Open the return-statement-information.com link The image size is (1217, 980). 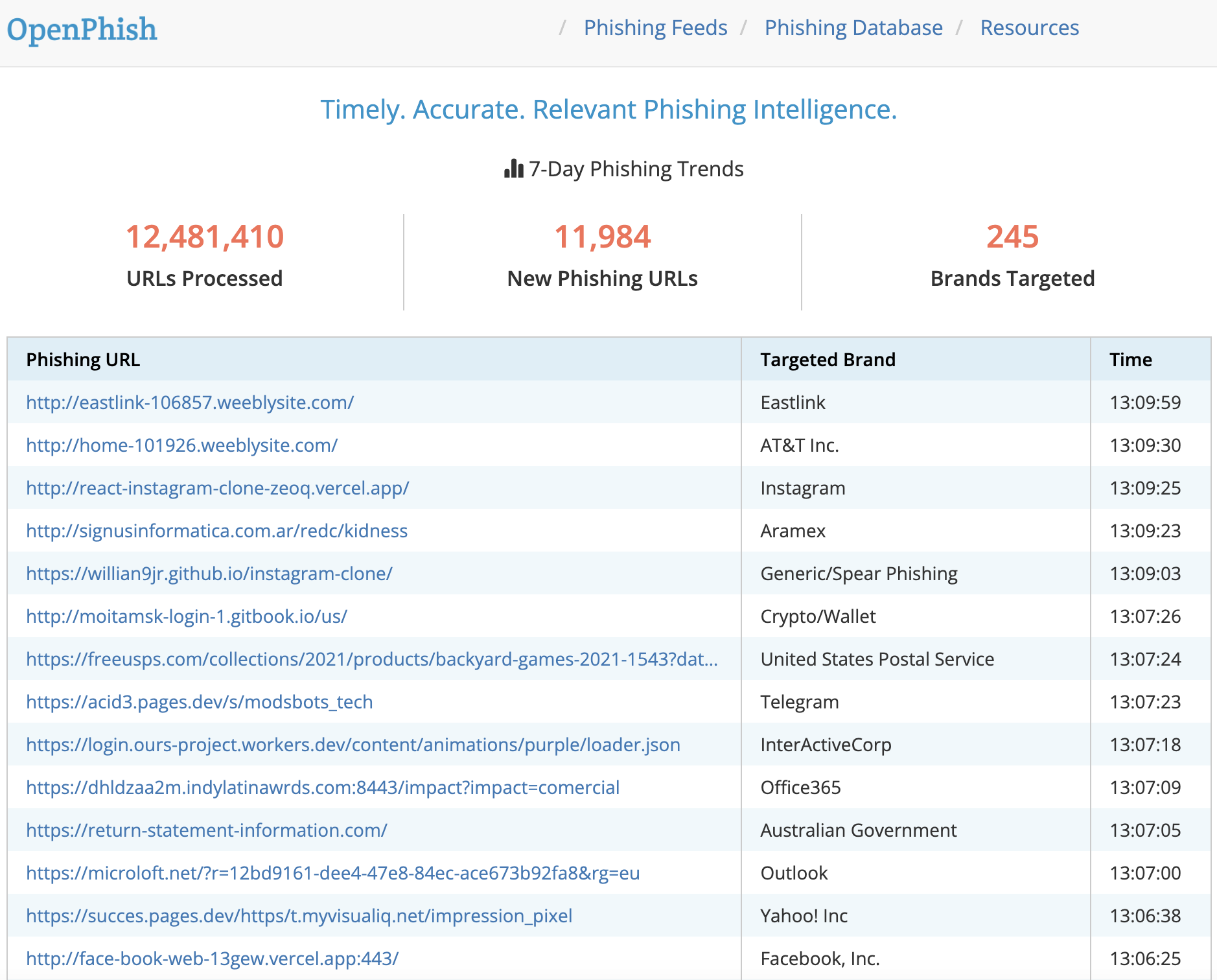click(x=206, y=830)
